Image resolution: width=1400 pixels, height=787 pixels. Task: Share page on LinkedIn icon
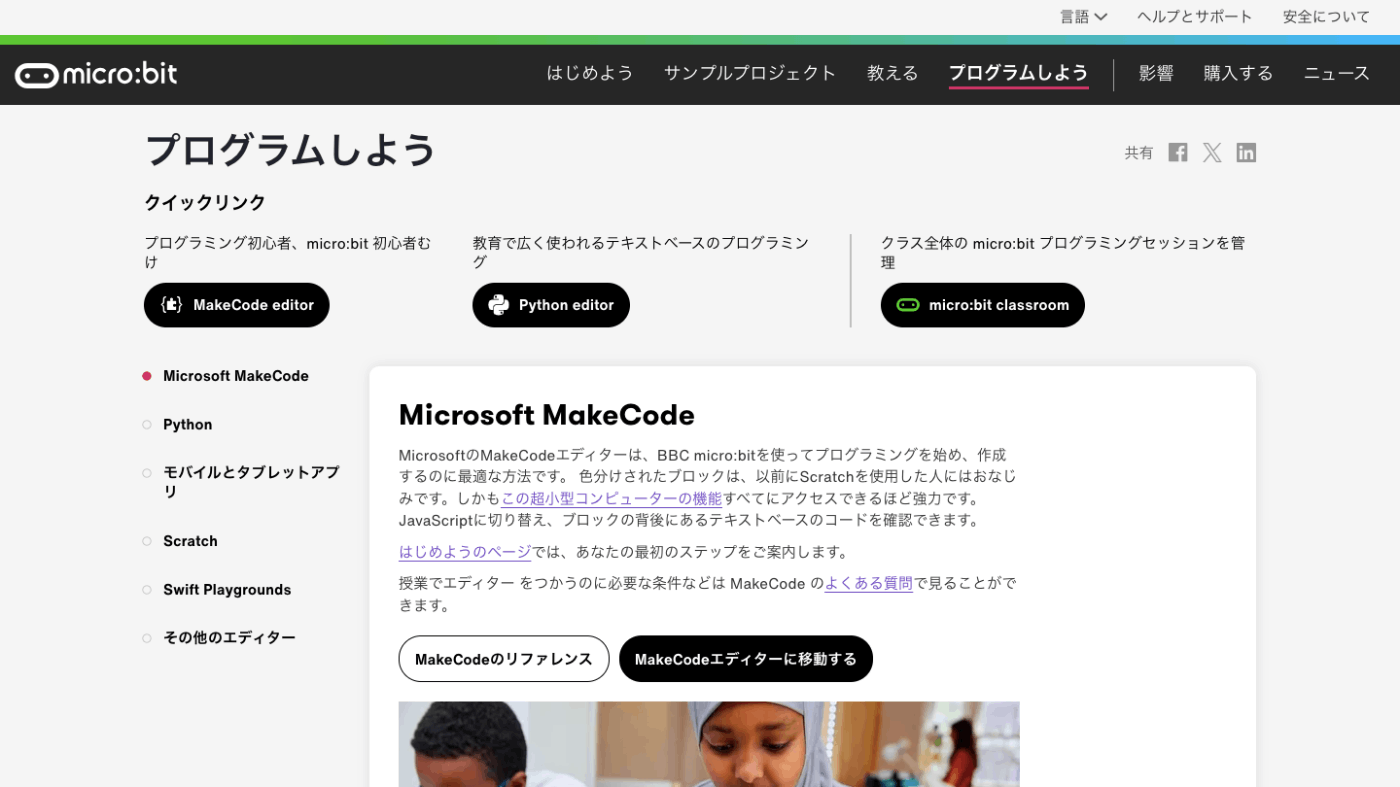point(1246,152)
